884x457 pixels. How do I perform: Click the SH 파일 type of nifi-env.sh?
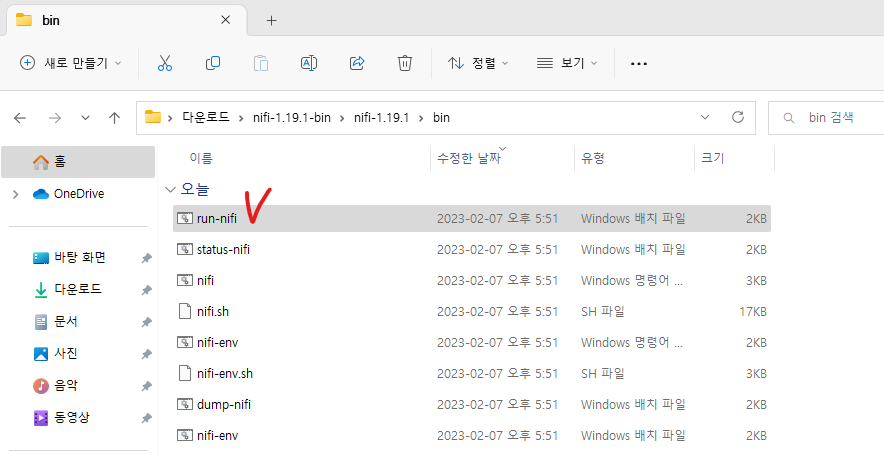pos(603,373)
